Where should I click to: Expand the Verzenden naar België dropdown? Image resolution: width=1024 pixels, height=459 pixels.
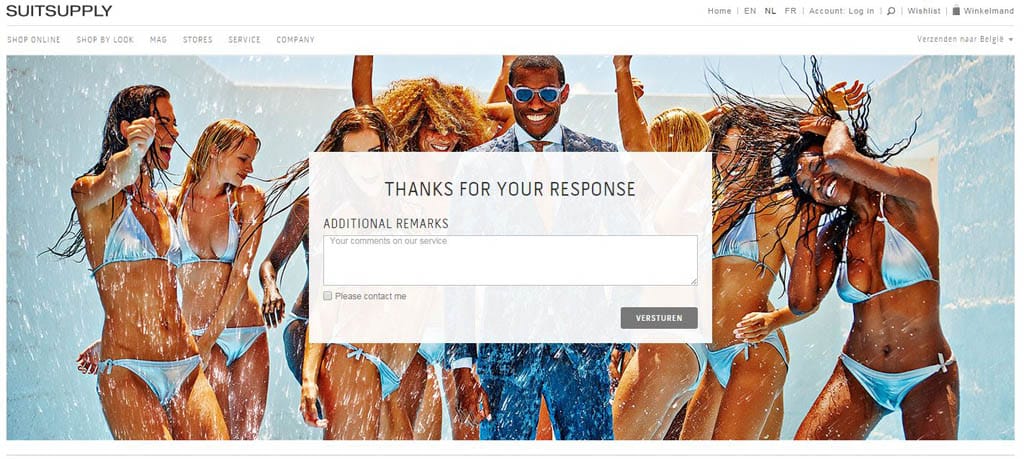[x=965, y=39]
